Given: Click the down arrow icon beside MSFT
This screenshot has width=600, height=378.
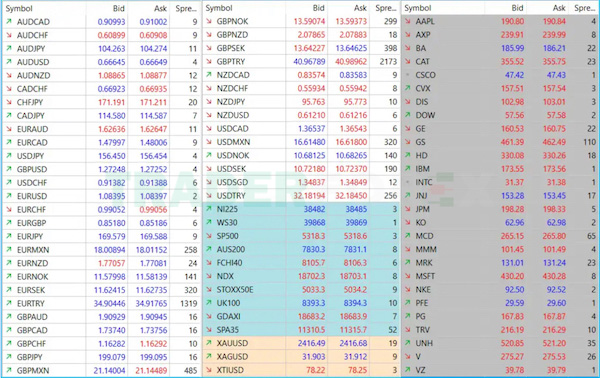Looking at the screenshot, I should (x=408, y=276).
